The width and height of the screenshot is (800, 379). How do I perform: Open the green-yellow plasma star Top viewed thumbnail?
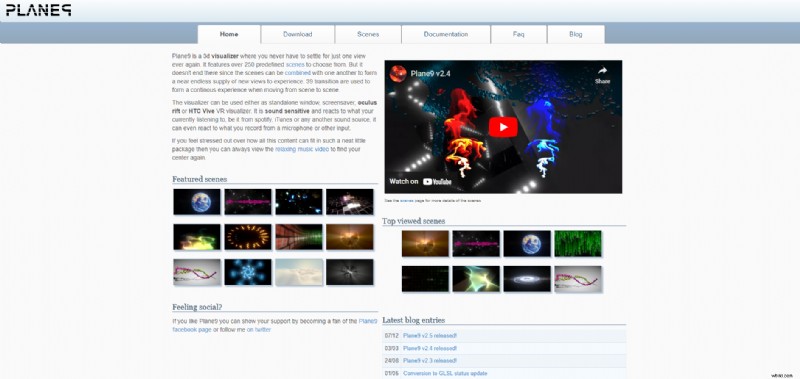click(x=476, y=279)
